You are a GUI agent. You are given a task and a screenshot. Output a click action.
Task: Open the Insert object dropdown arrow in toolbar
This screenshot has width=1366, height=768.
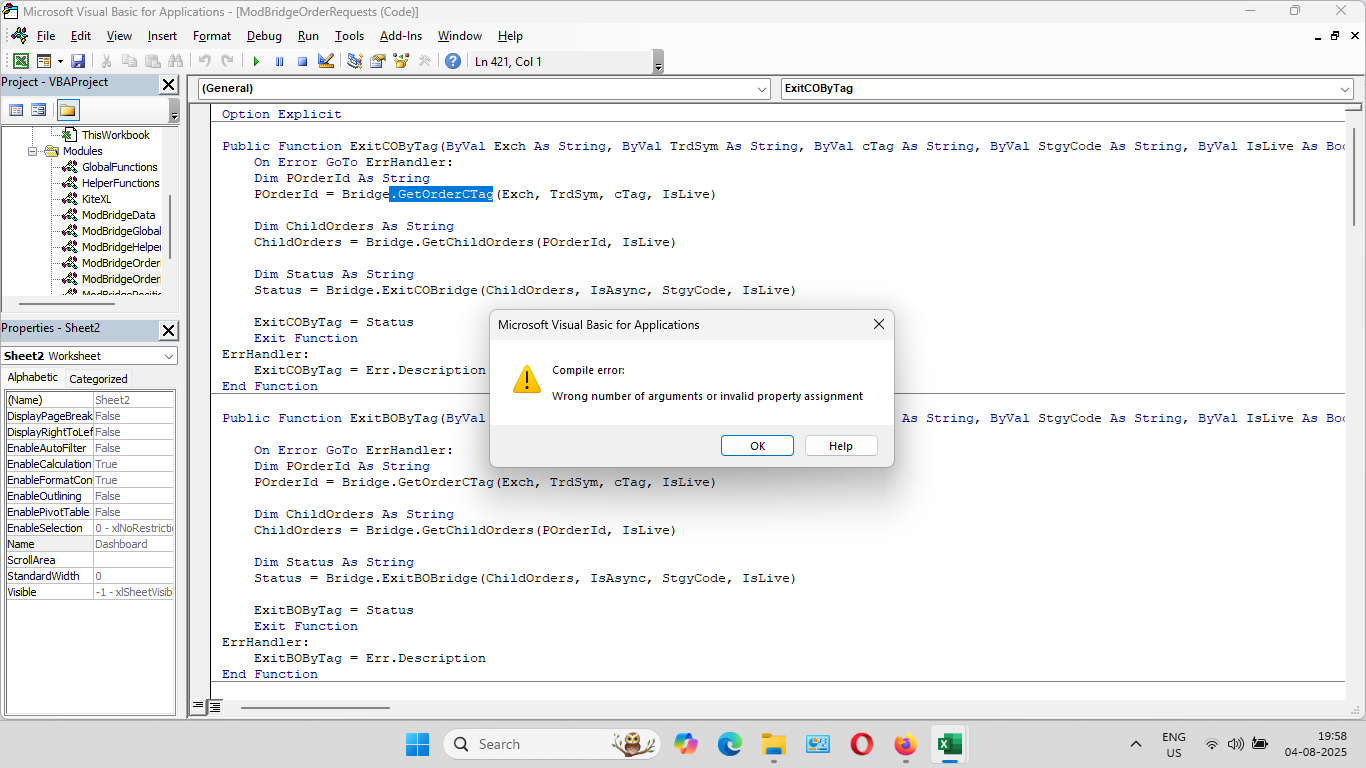point(59,61)
